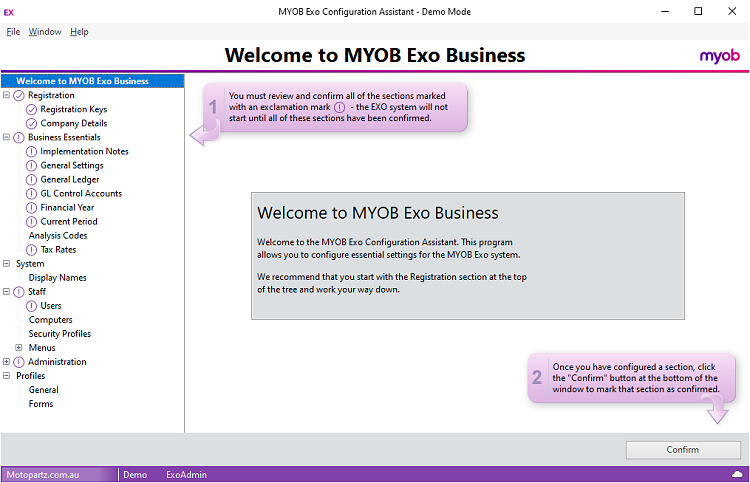Click the checkmark icon next to Registration Keys
This screenshot has height=483, width=750.
click(x=31, y=110)
